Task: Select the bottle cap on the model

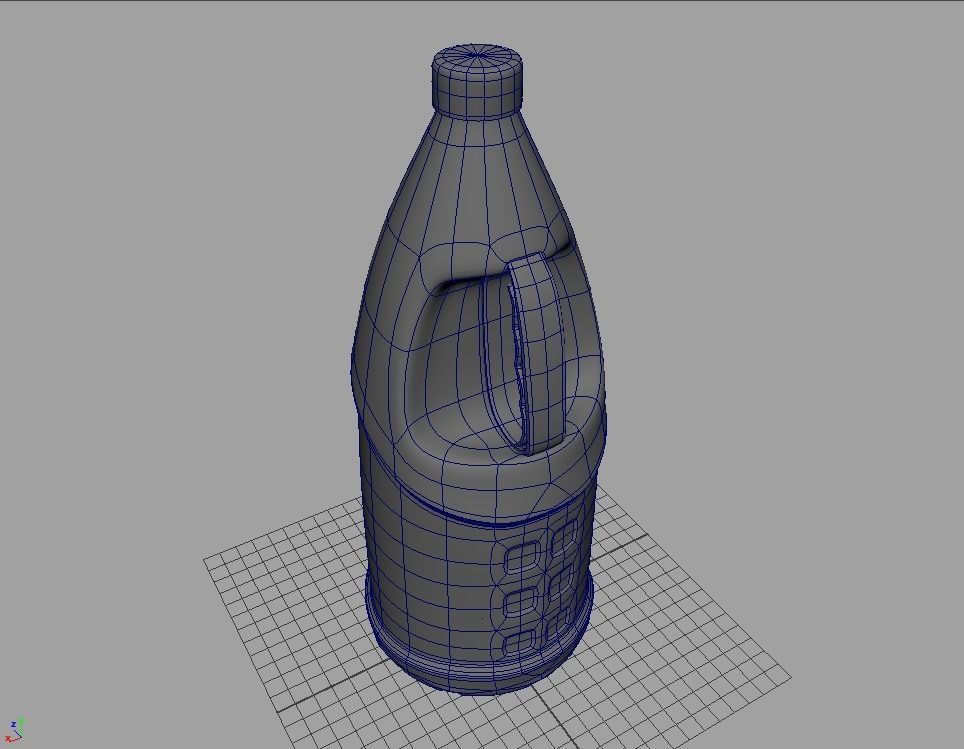Action: tap(478, 80)
